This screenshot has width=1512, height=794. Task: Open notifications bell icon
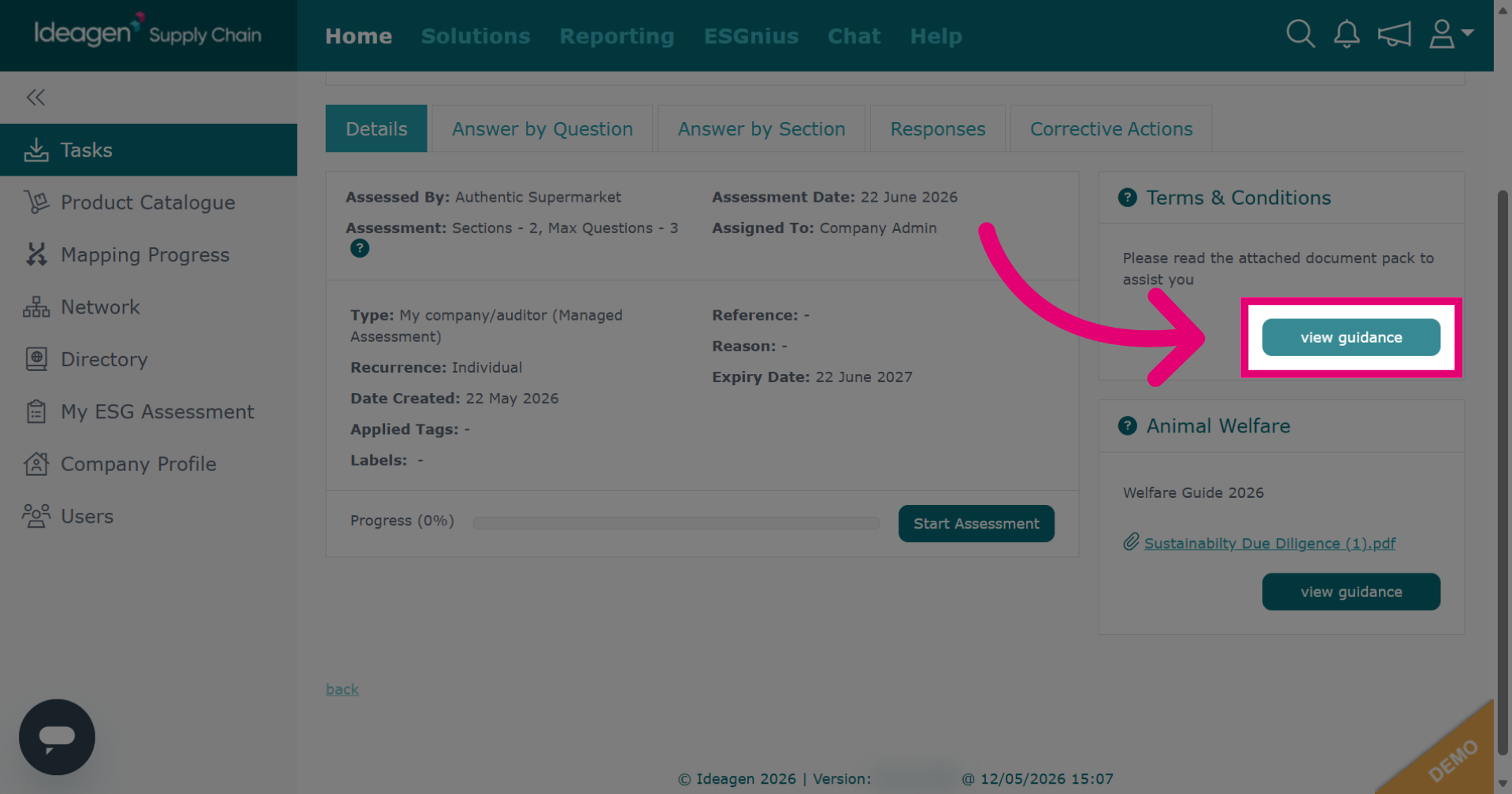point(1347,34)
